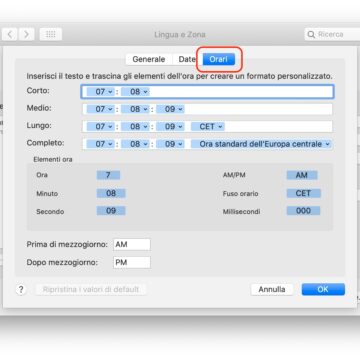Open the seconds 09 dropdown in Medio

pos(170,109)
